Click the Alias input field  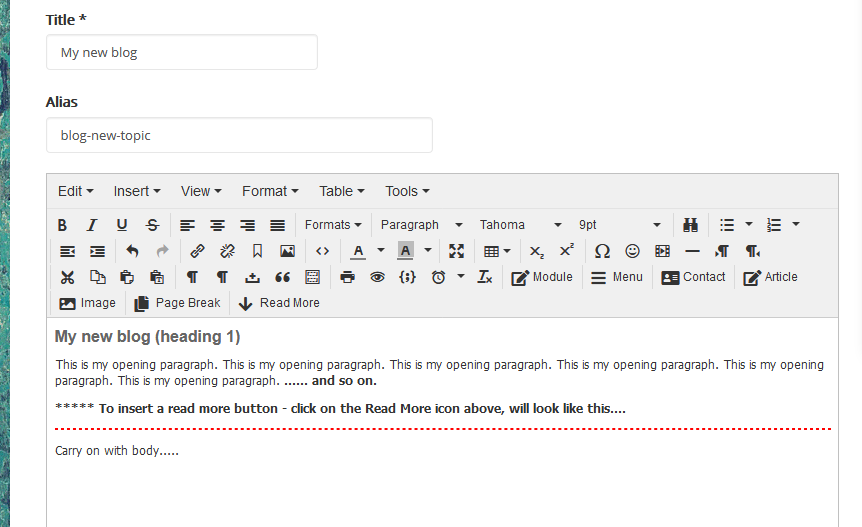tap(239, 135)
